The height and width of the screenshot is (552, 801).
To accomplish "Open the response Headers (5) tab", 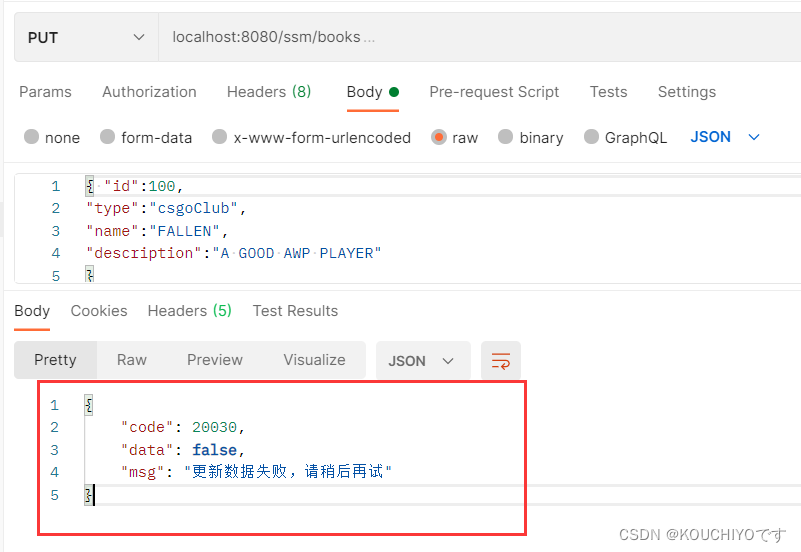I will point(190,311).
